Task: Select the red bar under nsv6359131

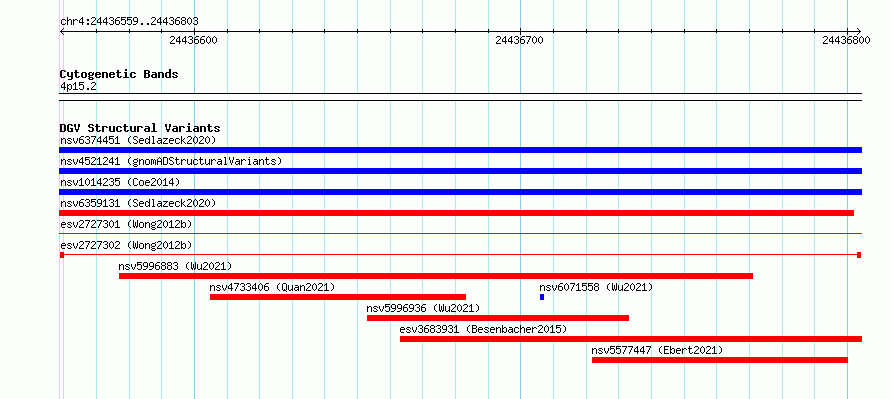Action: click(456, 213)
